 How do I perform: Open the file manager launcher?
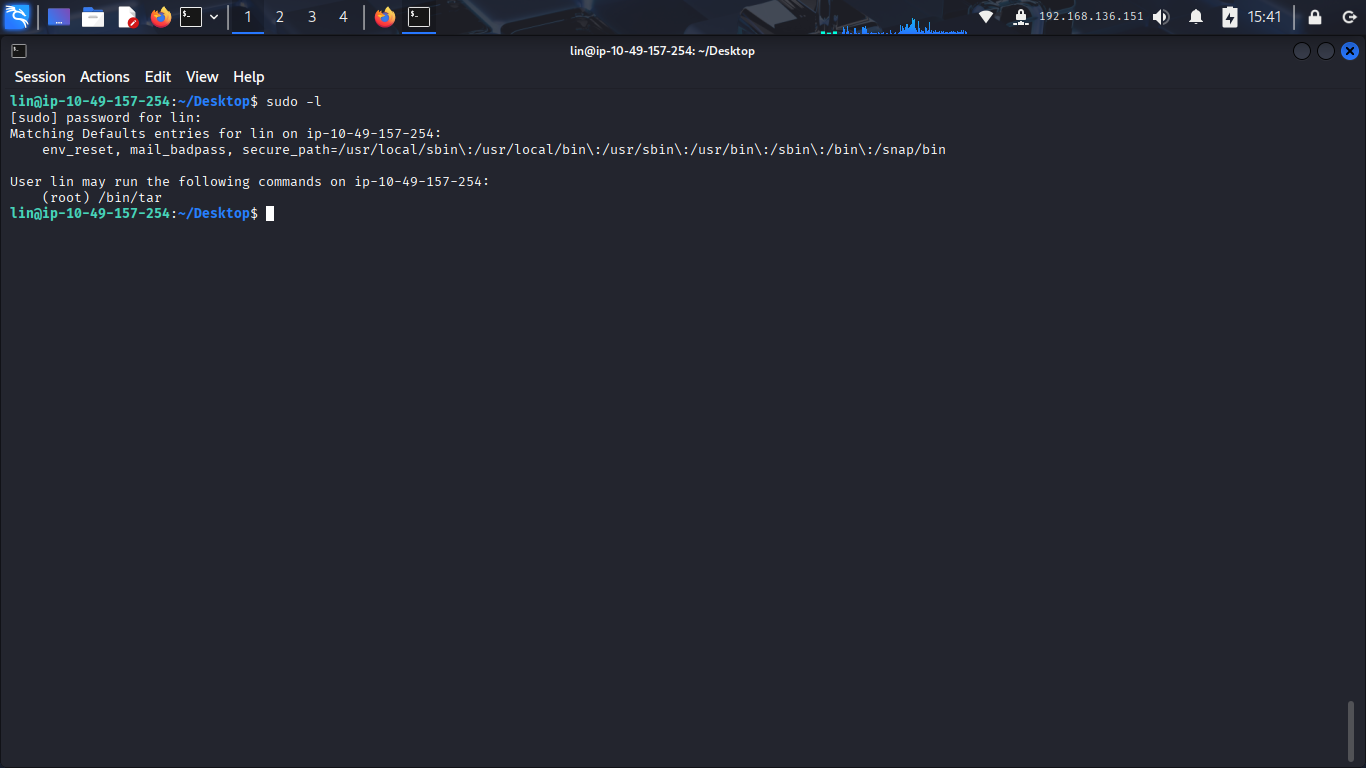pyautogui.click(x=93, y=17)
